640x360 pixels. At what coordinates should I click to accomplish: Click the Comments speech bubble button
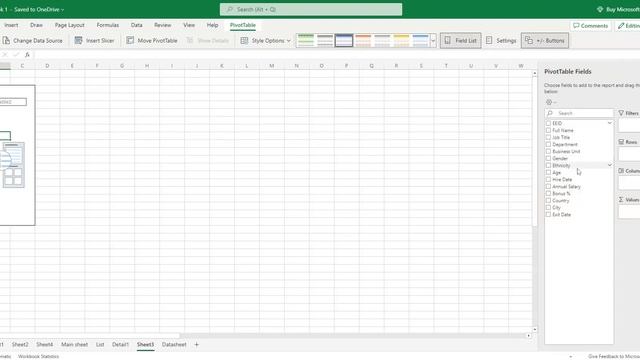click(591, 26)
